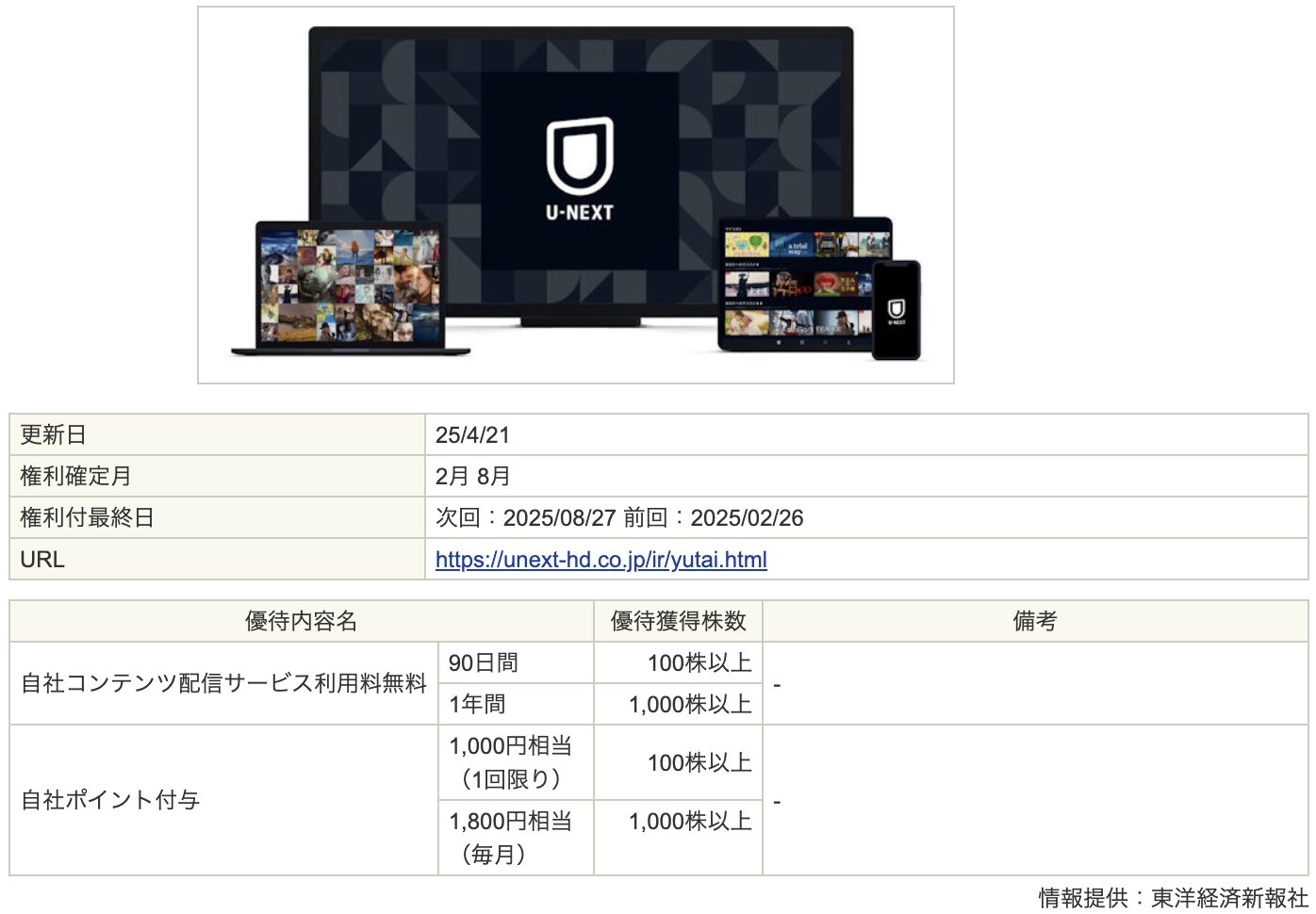Image resolution: width=1316 pixels, height=914 pixels.
Task: Click the 備考 column header
Action: pyautogui.click(x=1035, y=621)
